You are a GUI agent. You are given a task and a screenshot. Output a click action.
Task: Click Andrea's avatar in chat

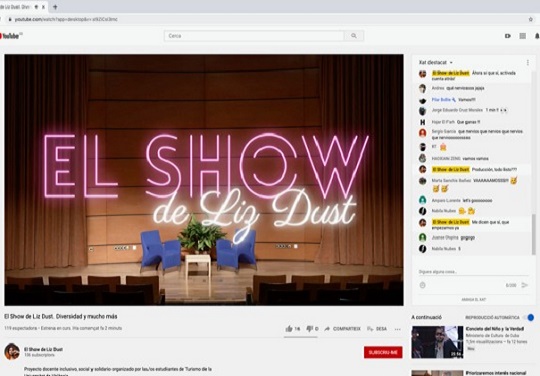pos(423,88)
